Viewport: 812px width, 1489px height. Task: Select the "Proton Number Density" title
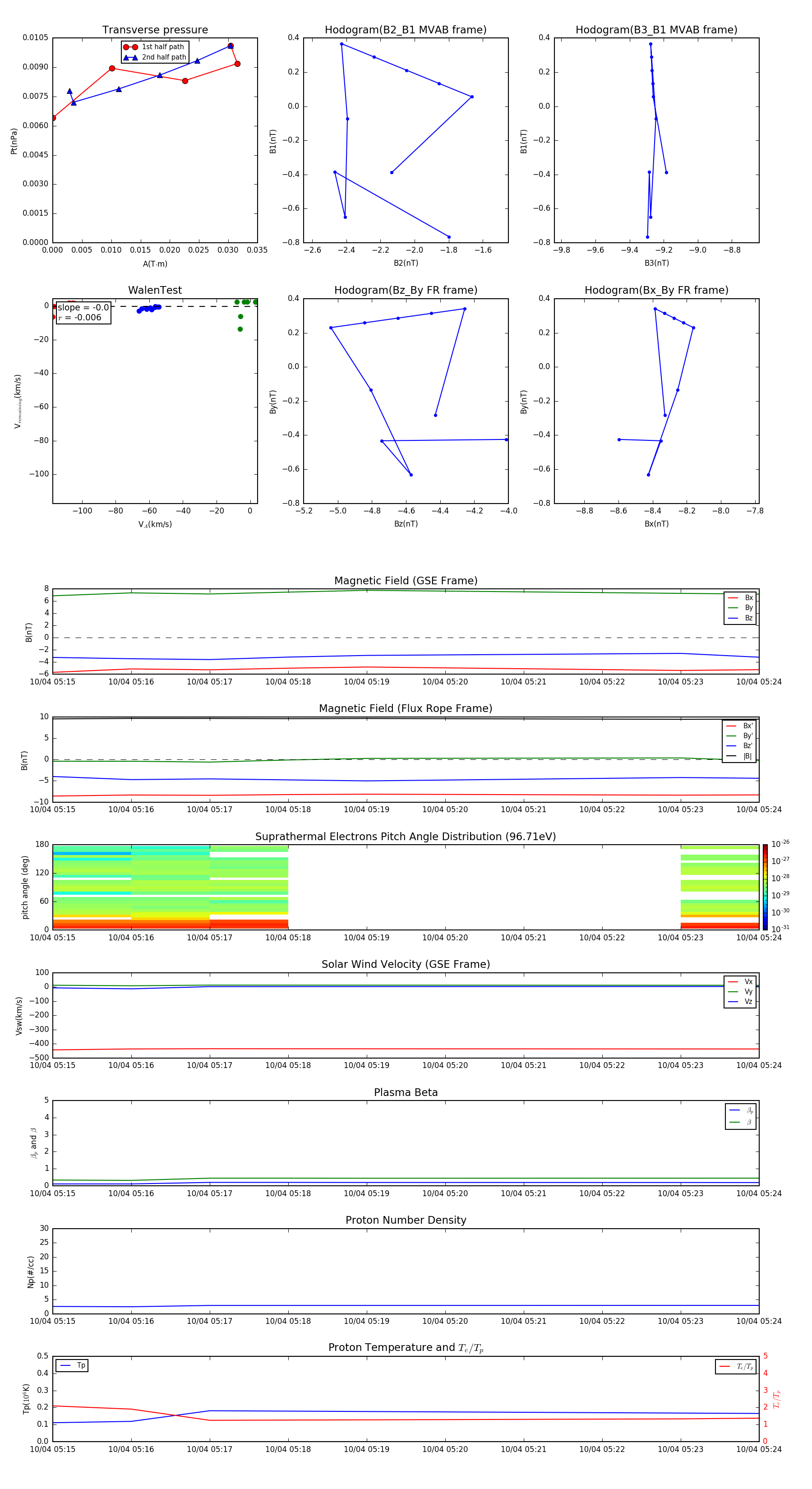coord(406,1220)
